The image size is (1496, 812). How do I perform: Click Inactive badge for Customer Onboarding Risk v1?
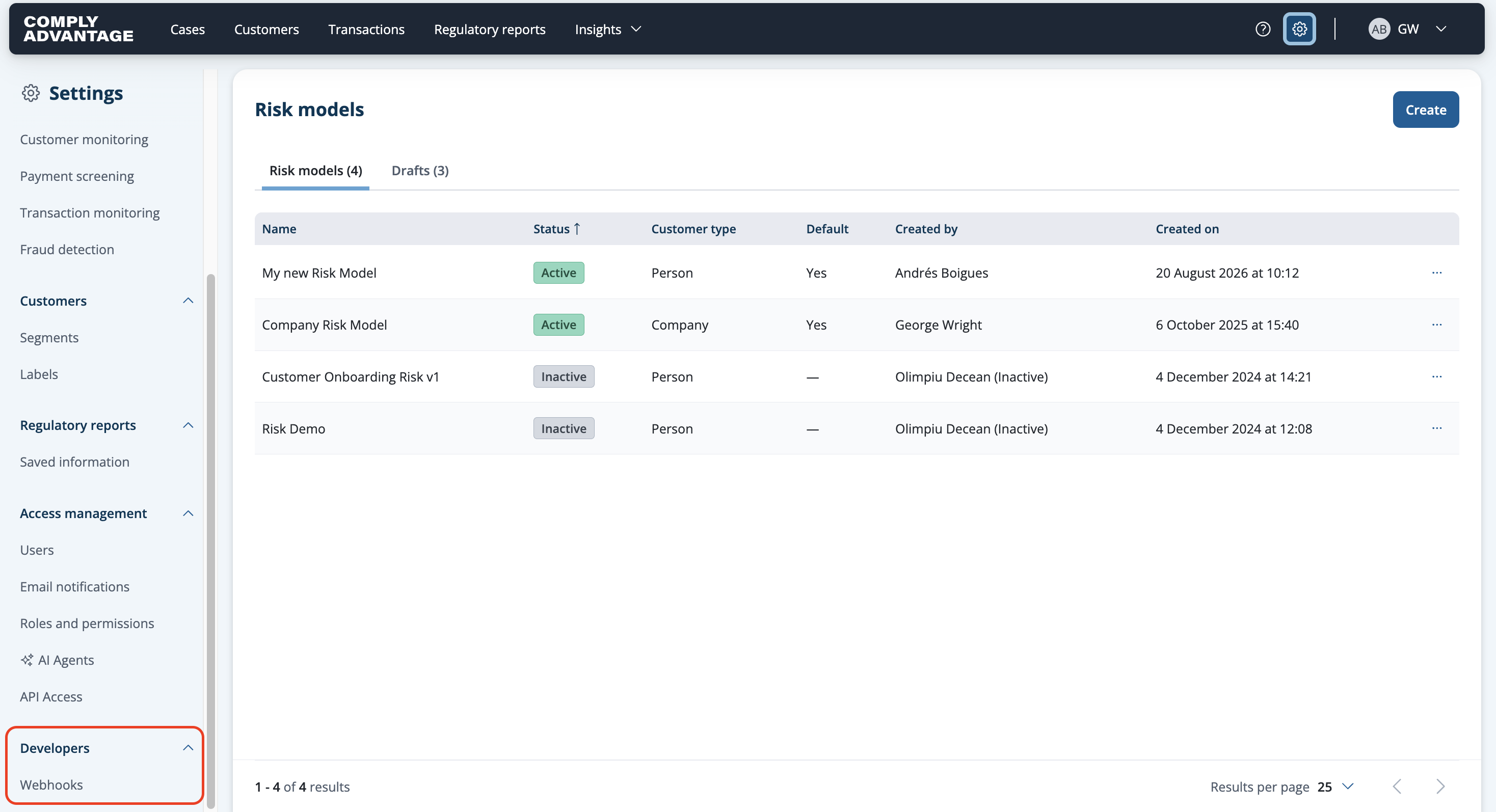[x=564, y=376]
